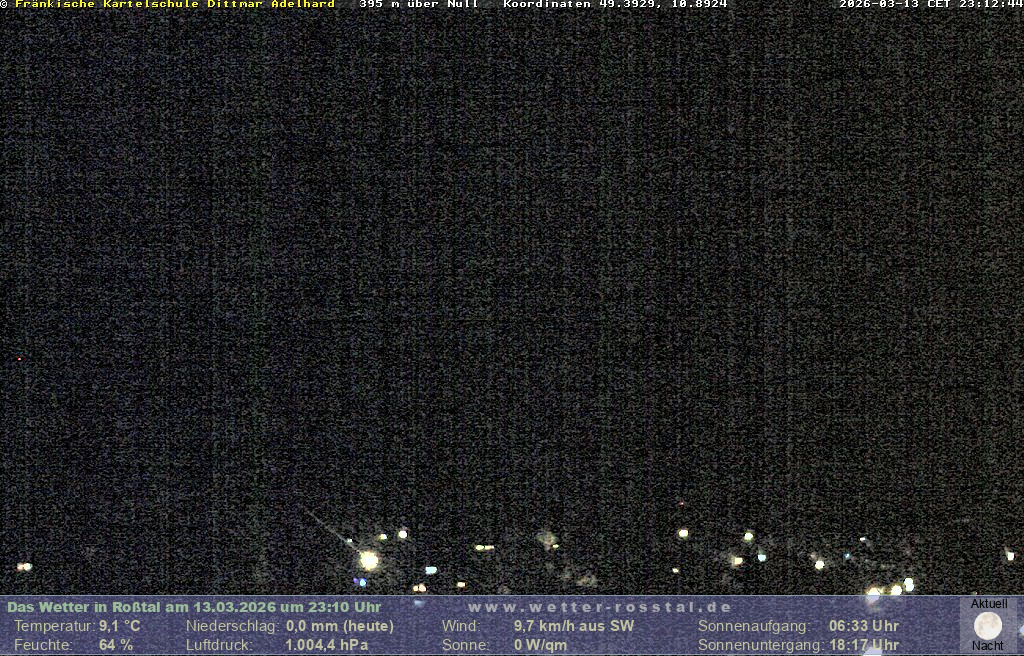Click the www.wetter-rosstal.de website link
Image resolution: width=1024 pixels, height=656 pixels.
[x=599, y=607]
